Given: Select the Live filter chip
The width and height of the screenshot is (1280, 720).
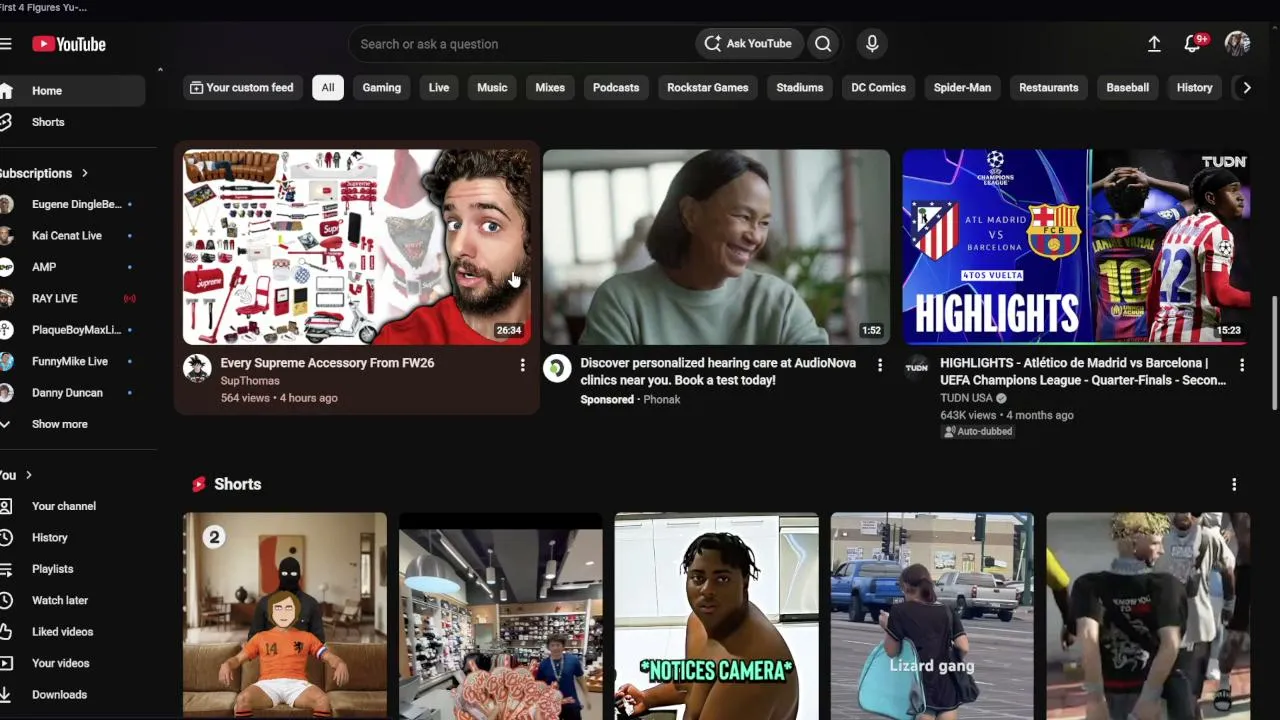Looking at the screenshot, I should (439, 88).
